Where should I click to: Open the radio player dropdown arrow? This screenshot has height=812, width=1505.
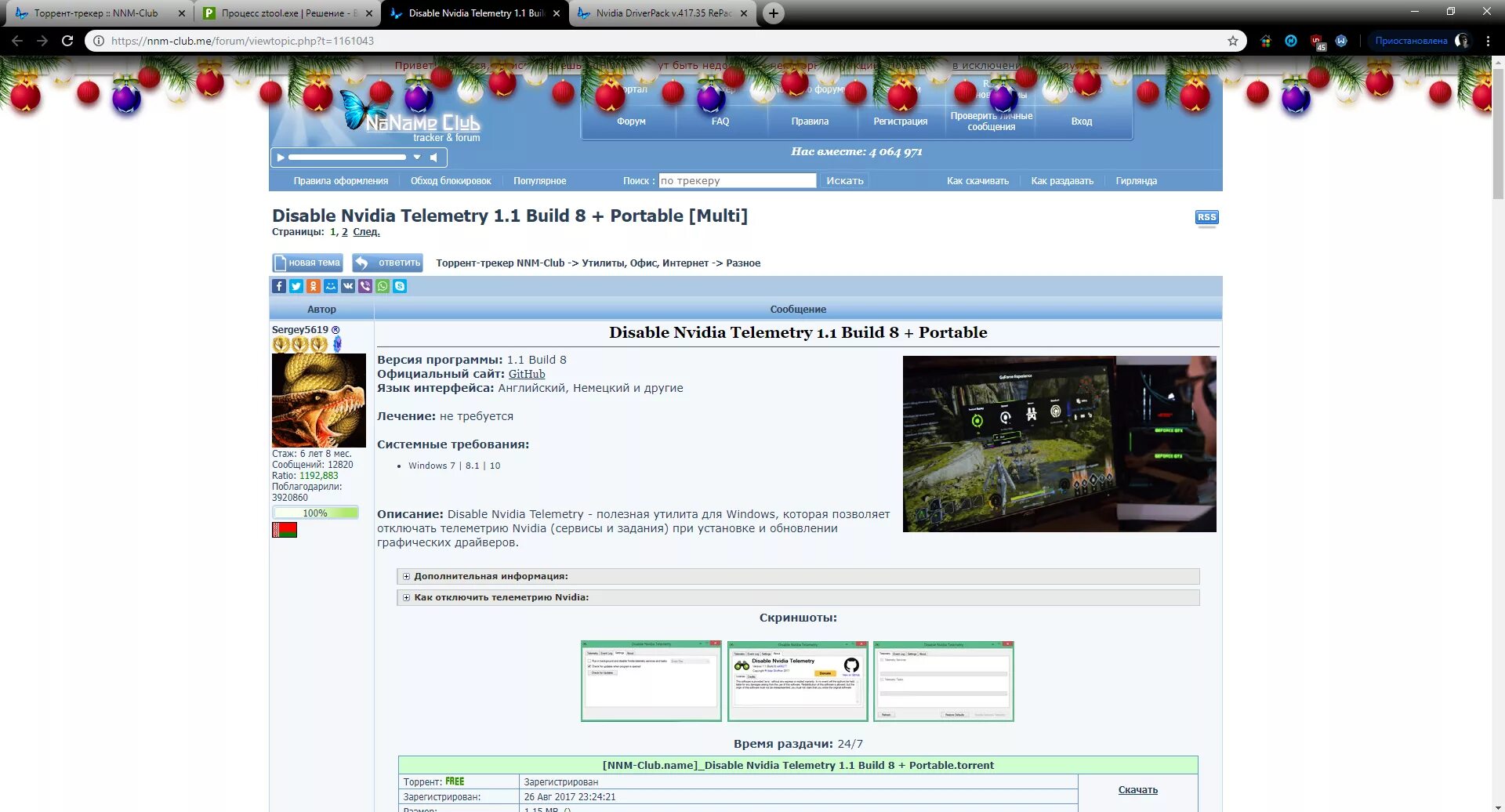[417, 158]
